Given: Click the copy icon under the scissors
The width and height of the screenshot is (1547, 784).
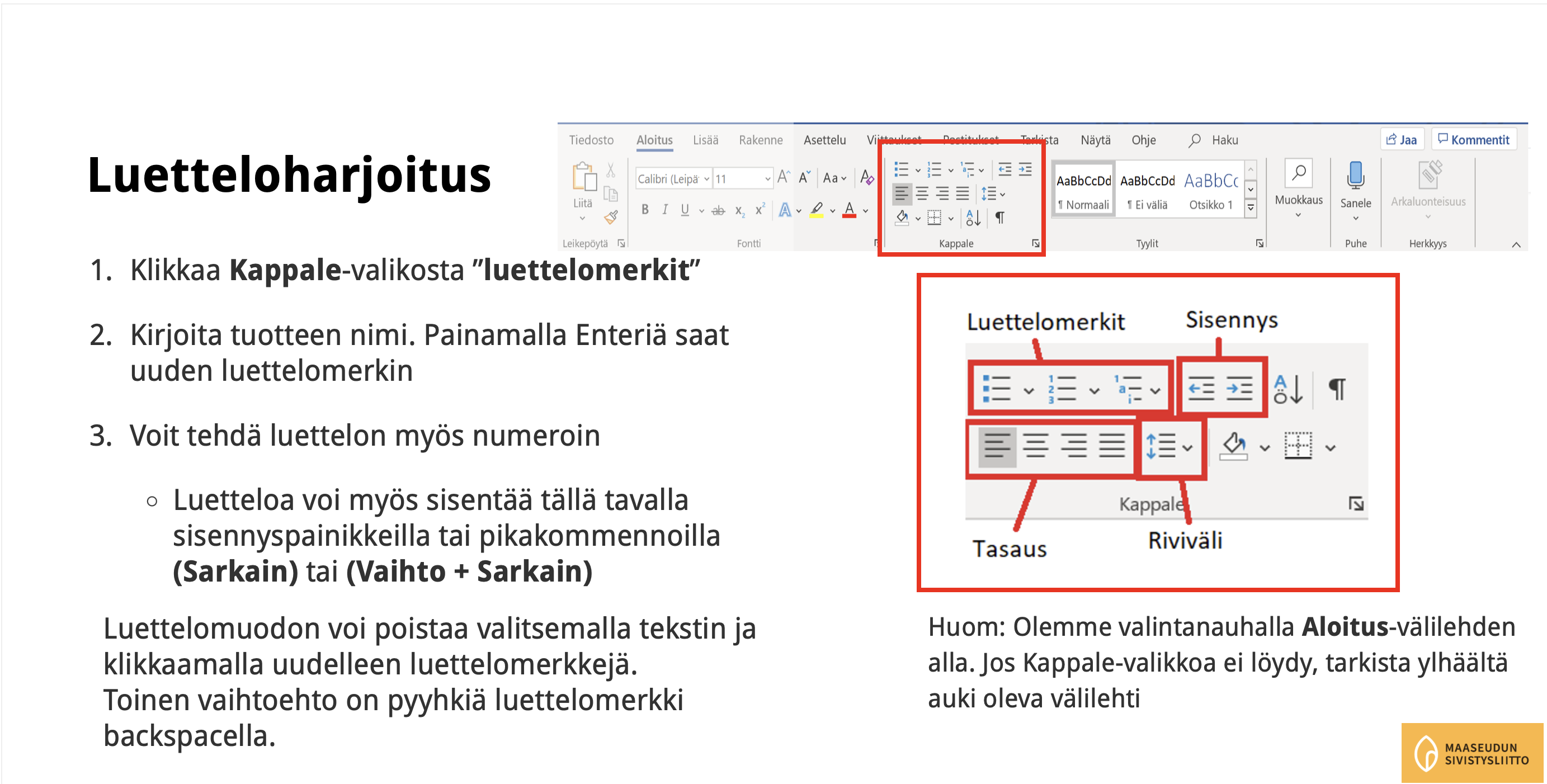Looking at the screenshot, I should [611, 194].
